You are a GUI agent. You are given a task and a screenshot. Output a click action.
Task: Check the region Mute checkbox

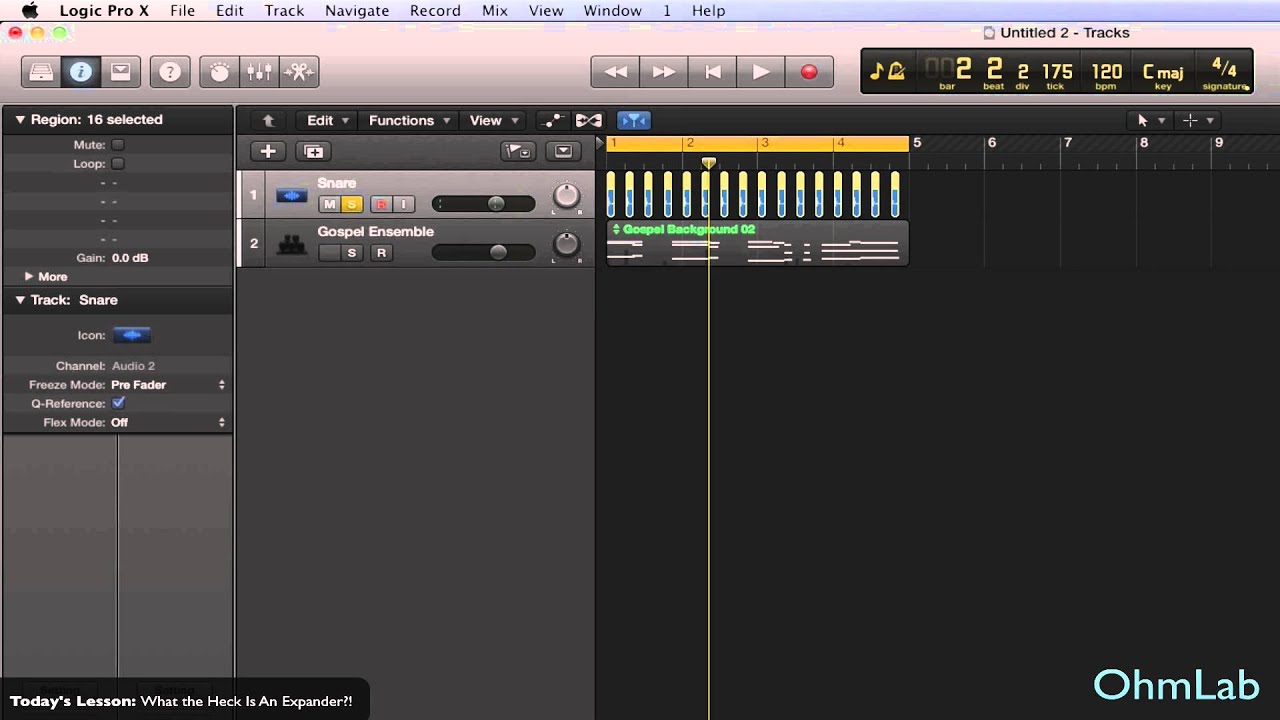tap(118, 145)
